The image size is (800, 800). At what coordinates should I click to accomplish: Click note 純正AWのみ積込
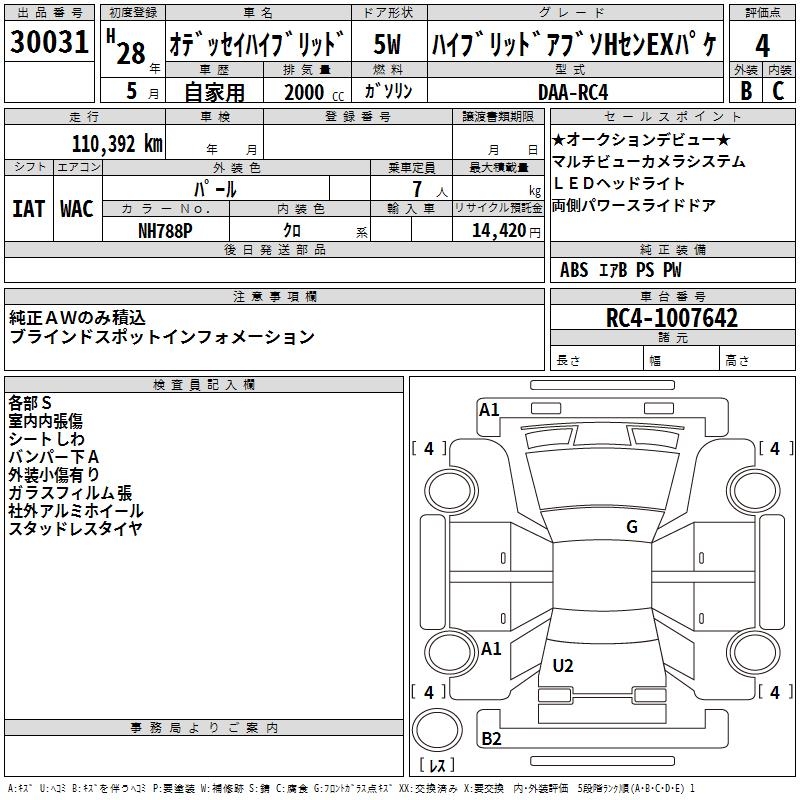pyautogui.click(x=78, y=318)
